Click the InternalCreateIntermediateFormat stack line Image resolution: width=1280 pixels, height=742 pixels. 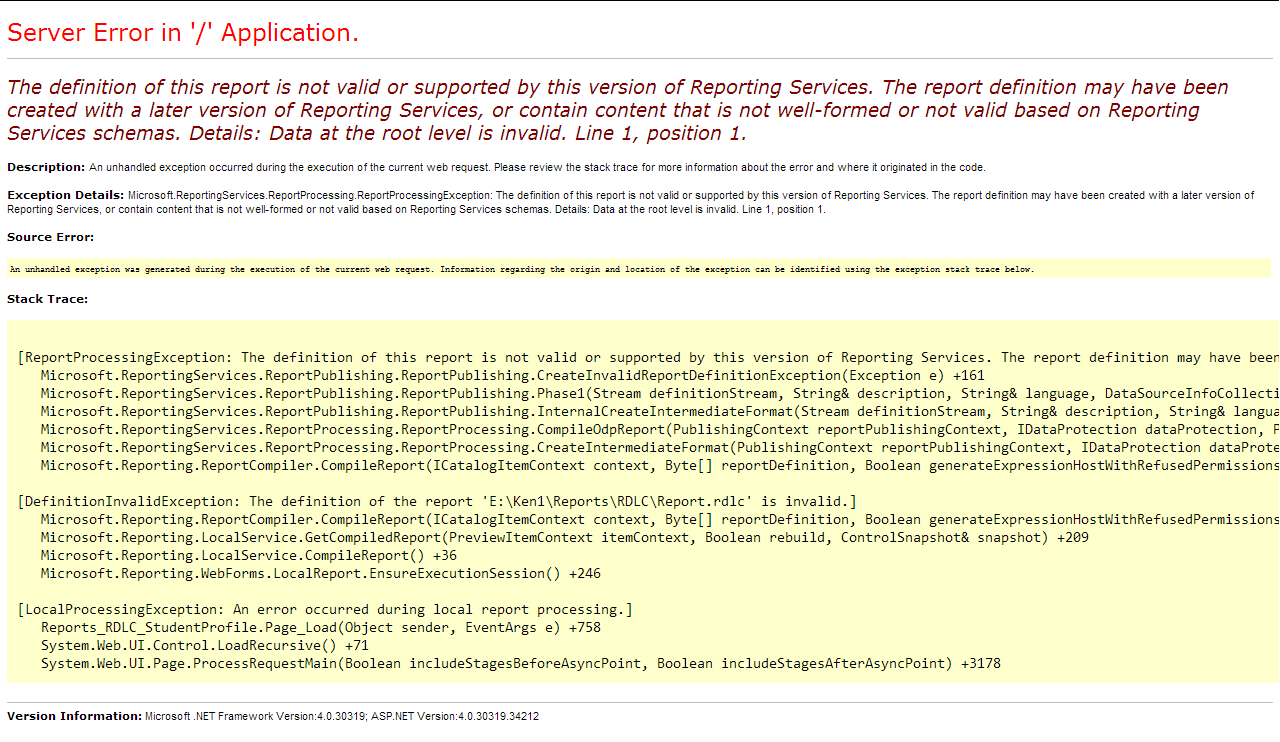660,411
